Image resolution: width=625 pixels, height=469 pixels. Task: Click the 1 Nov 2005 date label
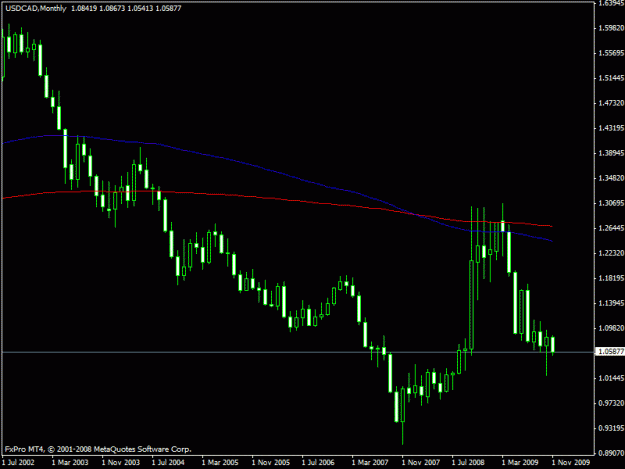(x=271, y=463)
